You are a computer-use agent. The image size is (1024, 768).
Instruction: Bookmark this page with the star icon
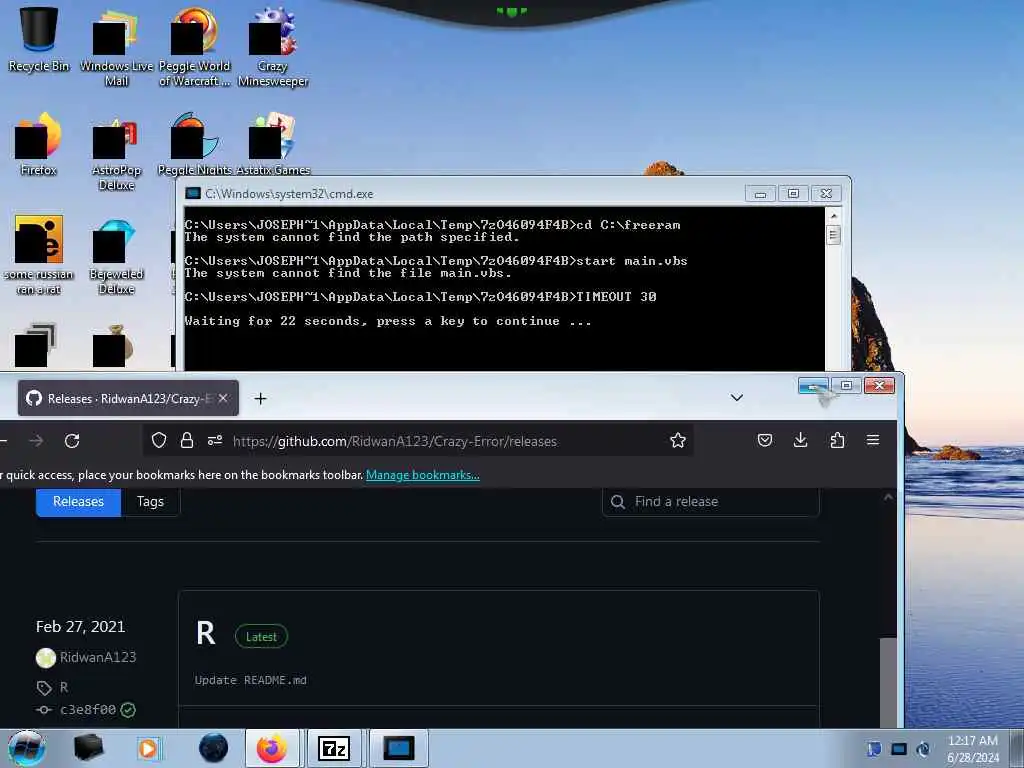[x=678, y=440]
